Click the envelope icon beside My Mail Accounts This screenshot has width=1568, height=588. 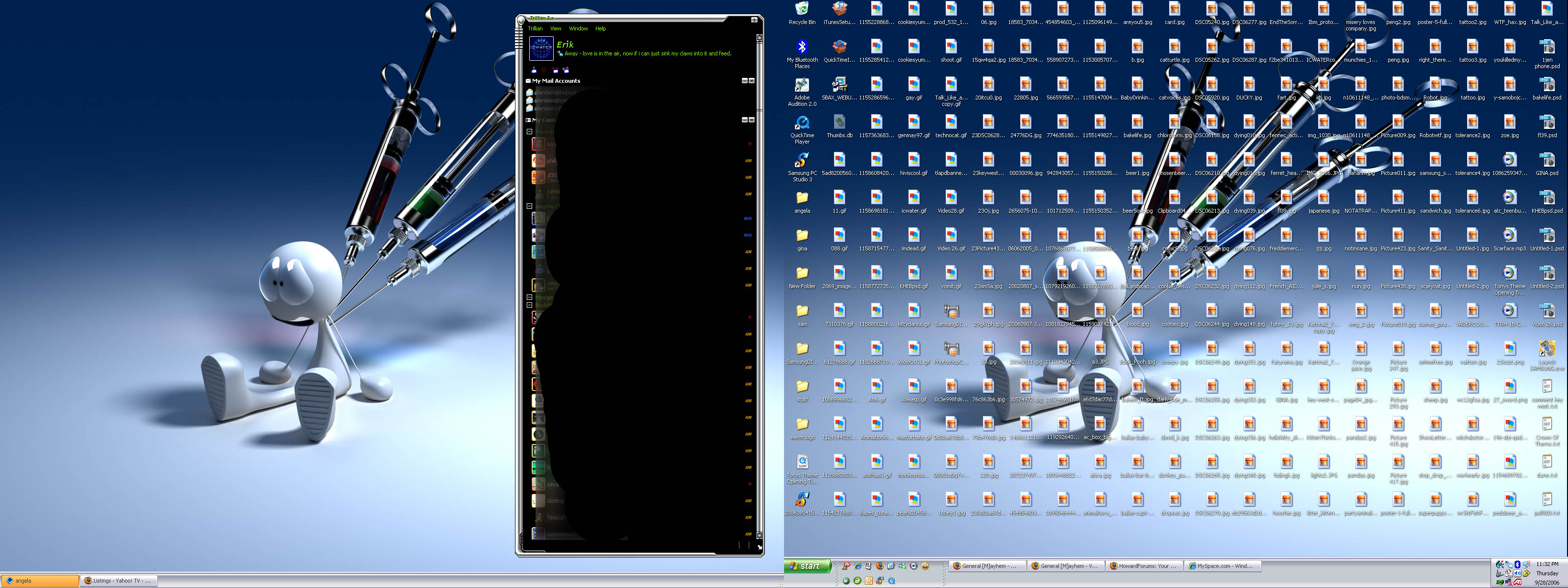pos(528,81)
